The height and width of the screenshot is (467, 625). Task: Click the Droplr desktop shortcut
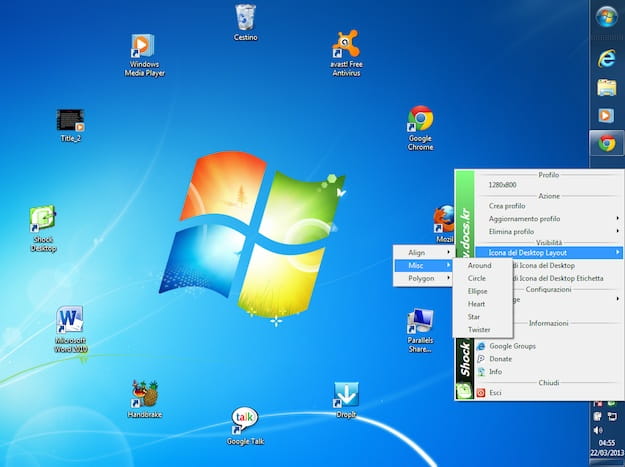point(345,395)
